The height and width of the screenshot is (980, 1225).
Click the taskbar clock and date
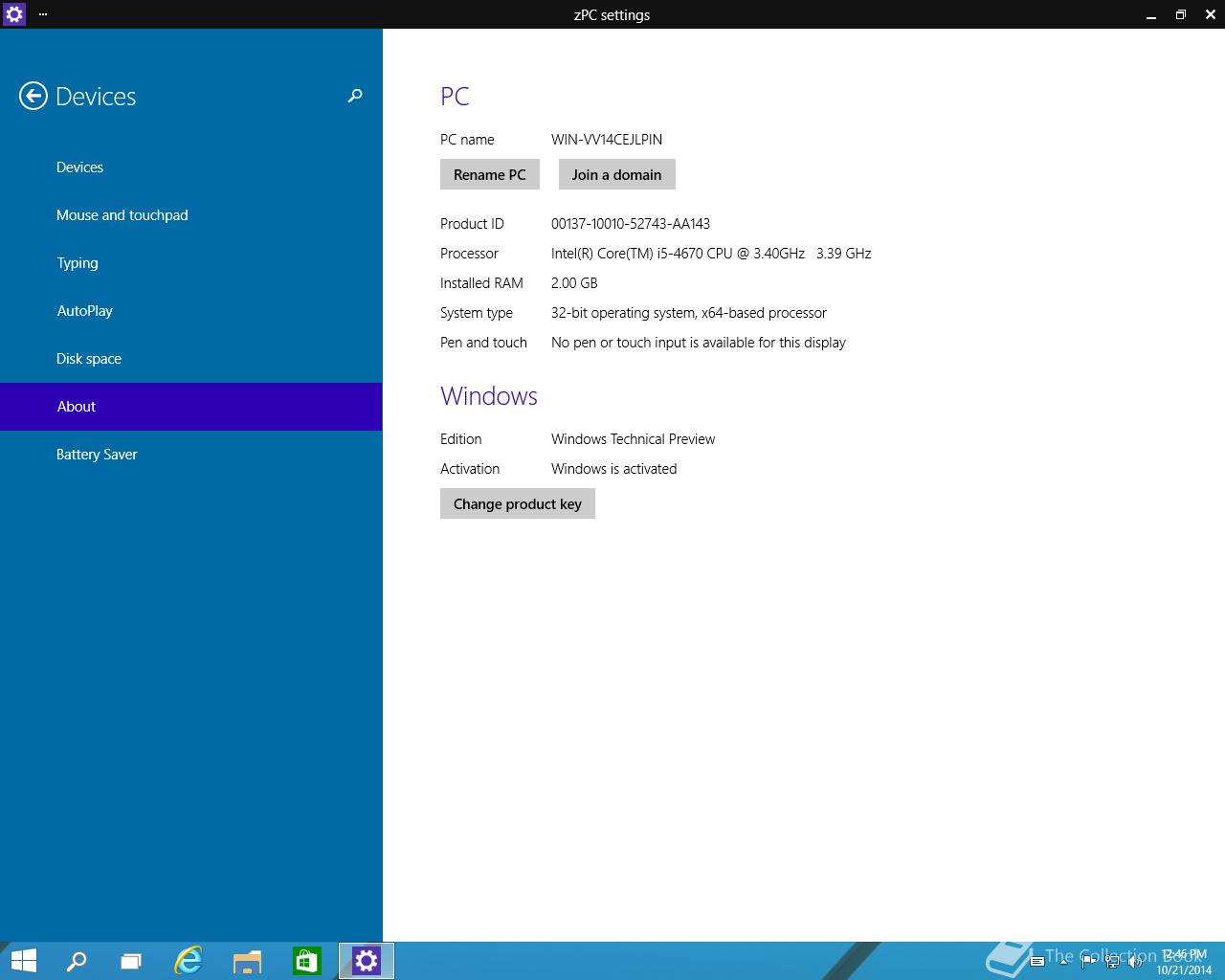[1184, 962]
